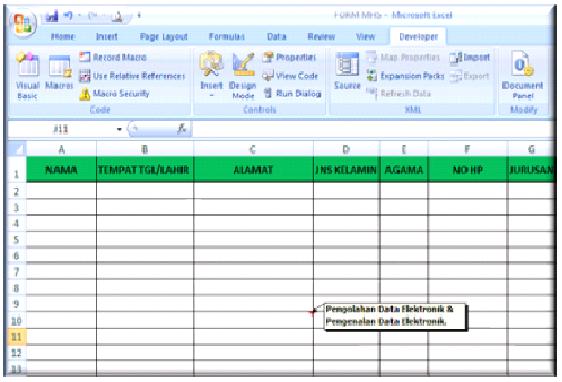Click the Insert Function fx button
The image size is (562, 382).
pos(182,129)
